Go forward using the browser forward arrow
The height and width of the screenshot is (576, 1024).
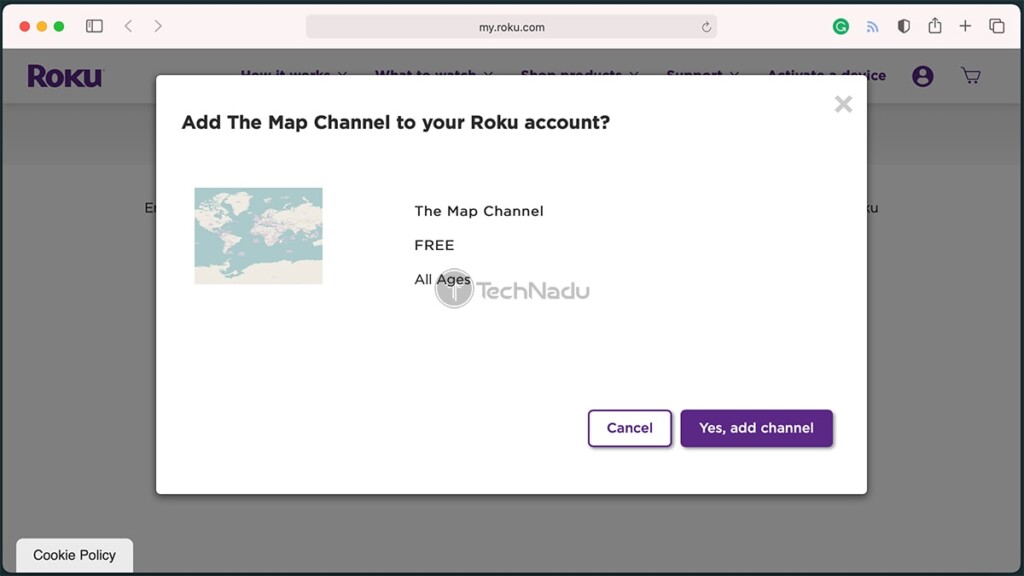[158, 26]
